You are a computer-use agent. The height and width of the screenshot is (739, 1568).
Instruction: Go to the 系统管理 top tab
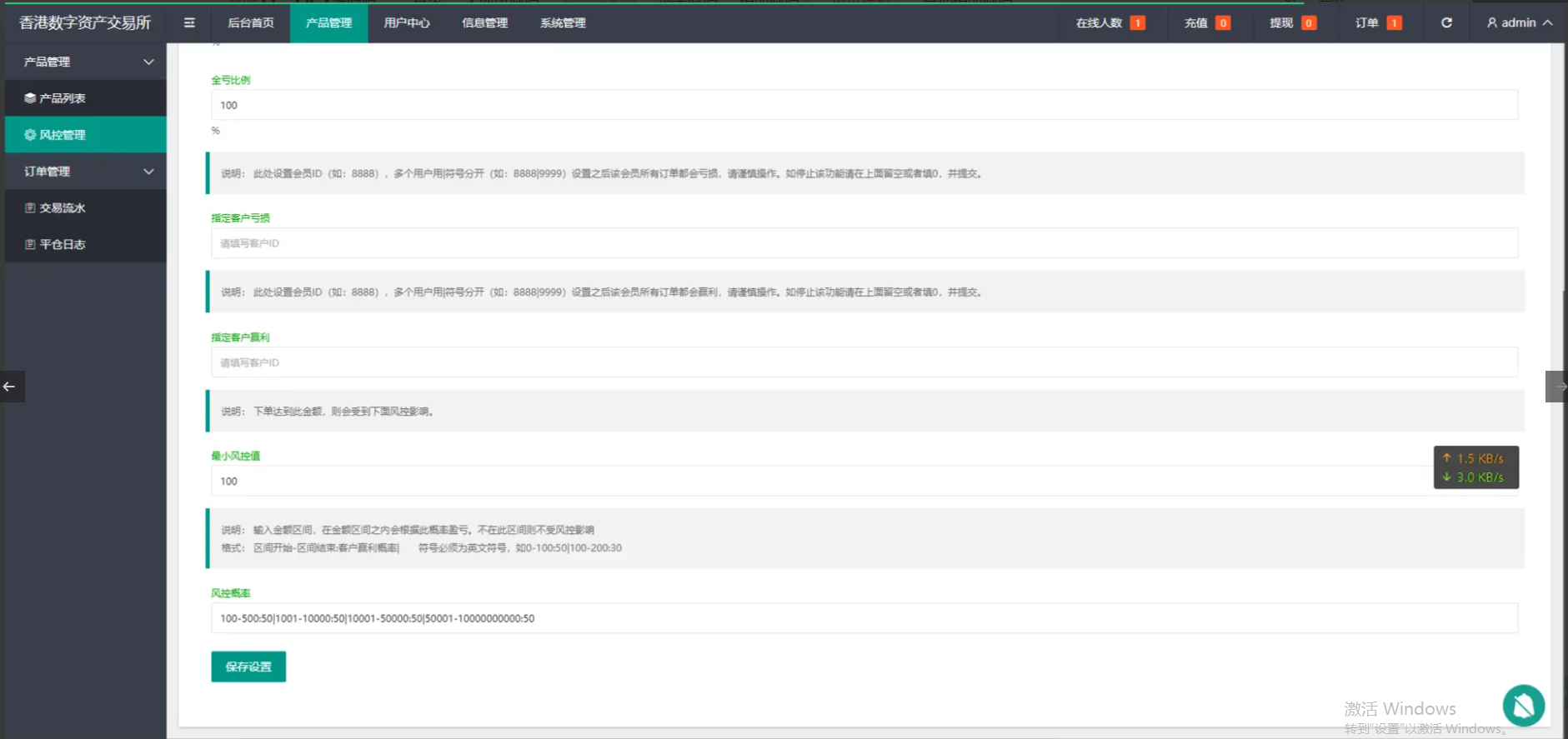pos(563,22)
